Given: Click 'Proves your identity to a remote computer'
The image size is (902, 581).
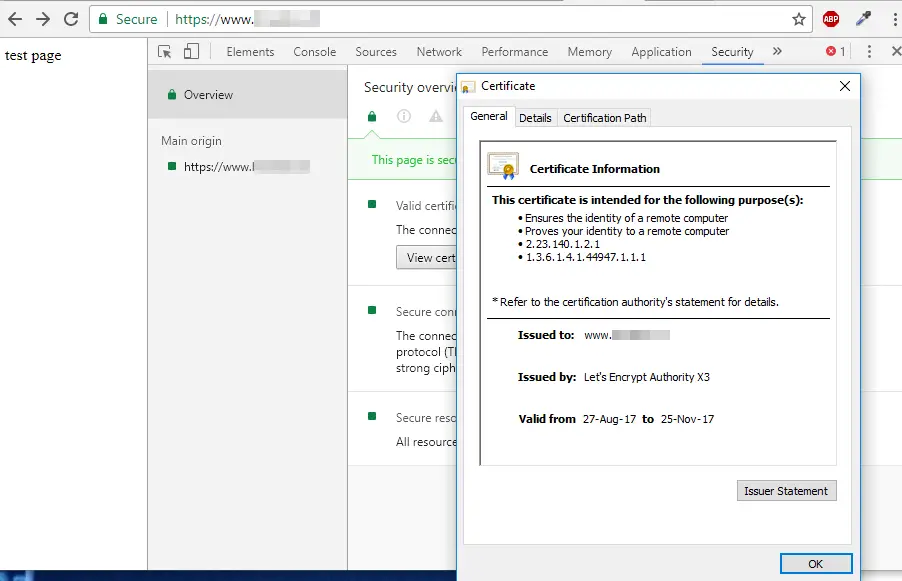Looking at the screenshot, I should (627, 231).
